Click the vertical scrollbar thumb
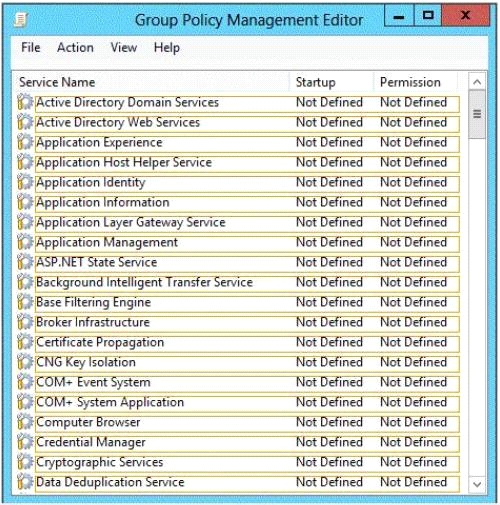500x505 pixels. tap(477, 114)
